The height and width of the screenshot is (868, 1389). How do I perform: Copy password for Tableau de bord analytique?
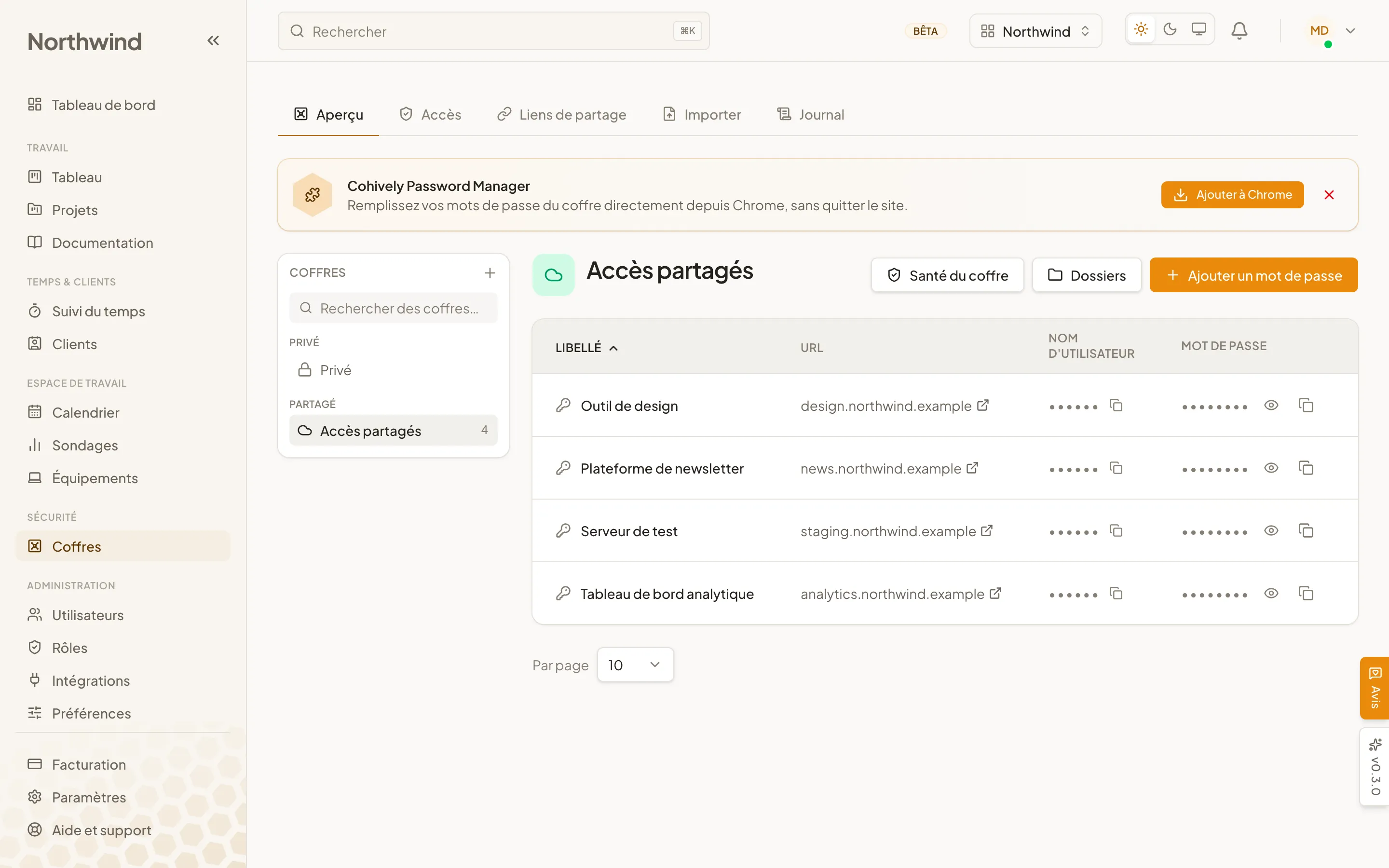pyautogui.click(x=1306, y=594)
